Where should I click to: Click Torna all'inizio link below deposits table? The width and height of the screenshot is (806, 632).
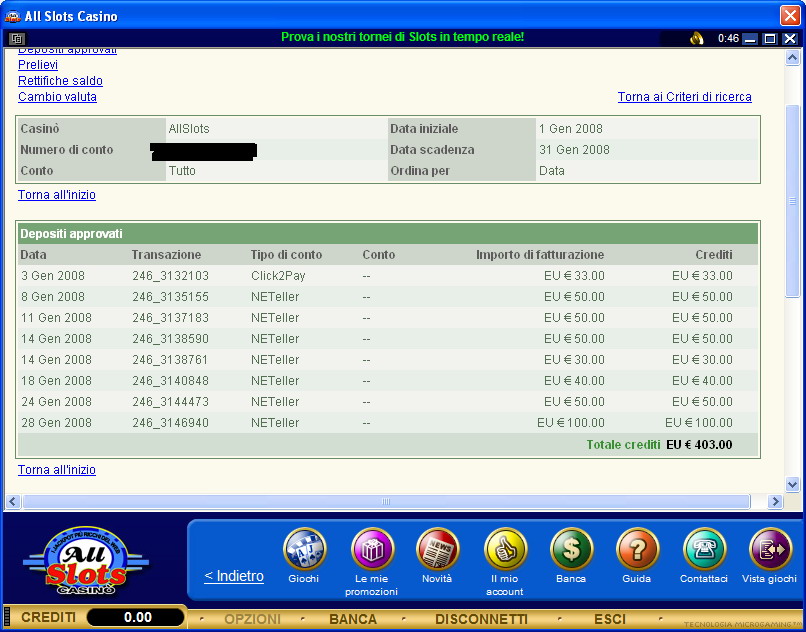pyautogui.click(x=57, y=470)
